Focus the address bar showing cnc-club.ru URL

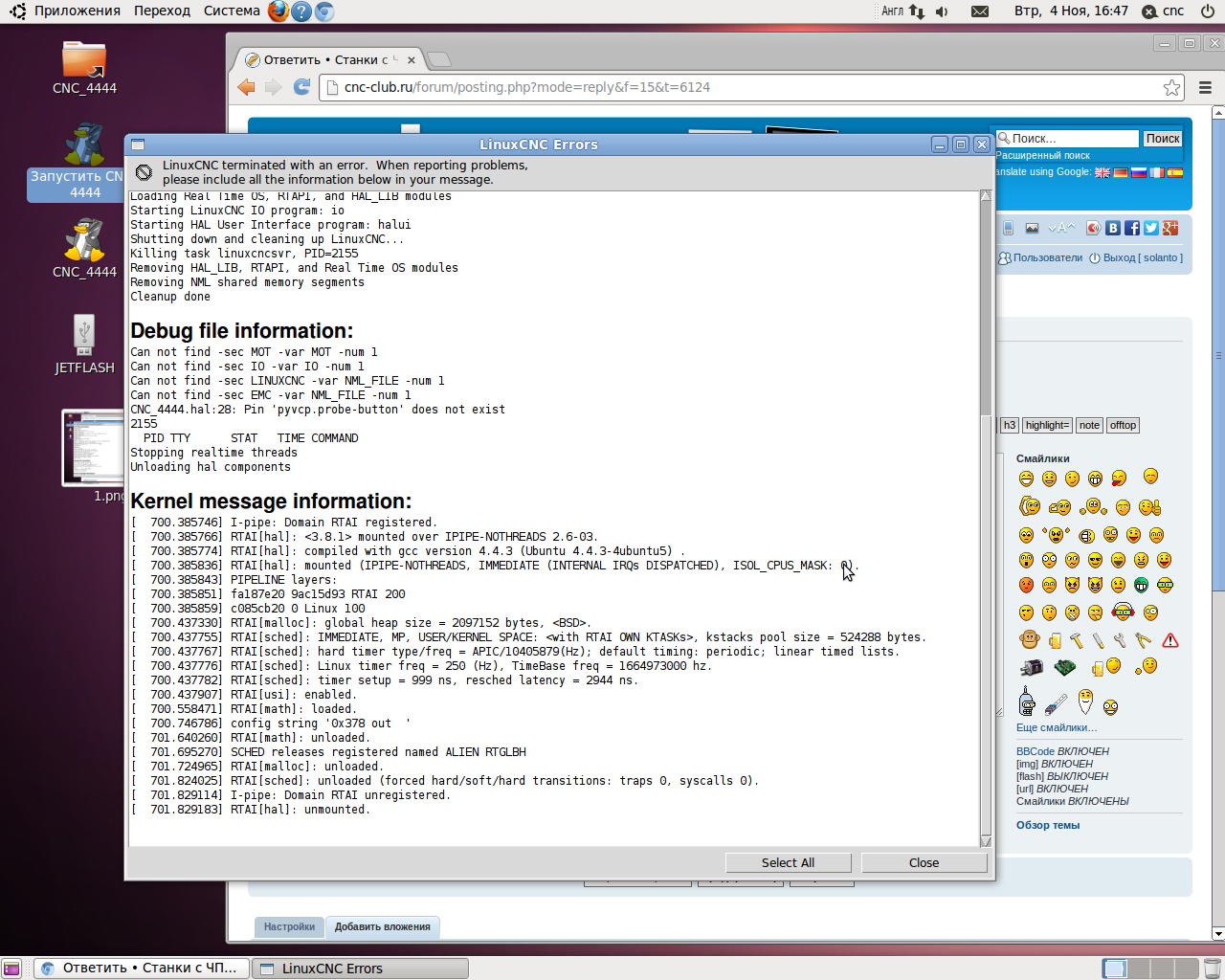point(751,87)
